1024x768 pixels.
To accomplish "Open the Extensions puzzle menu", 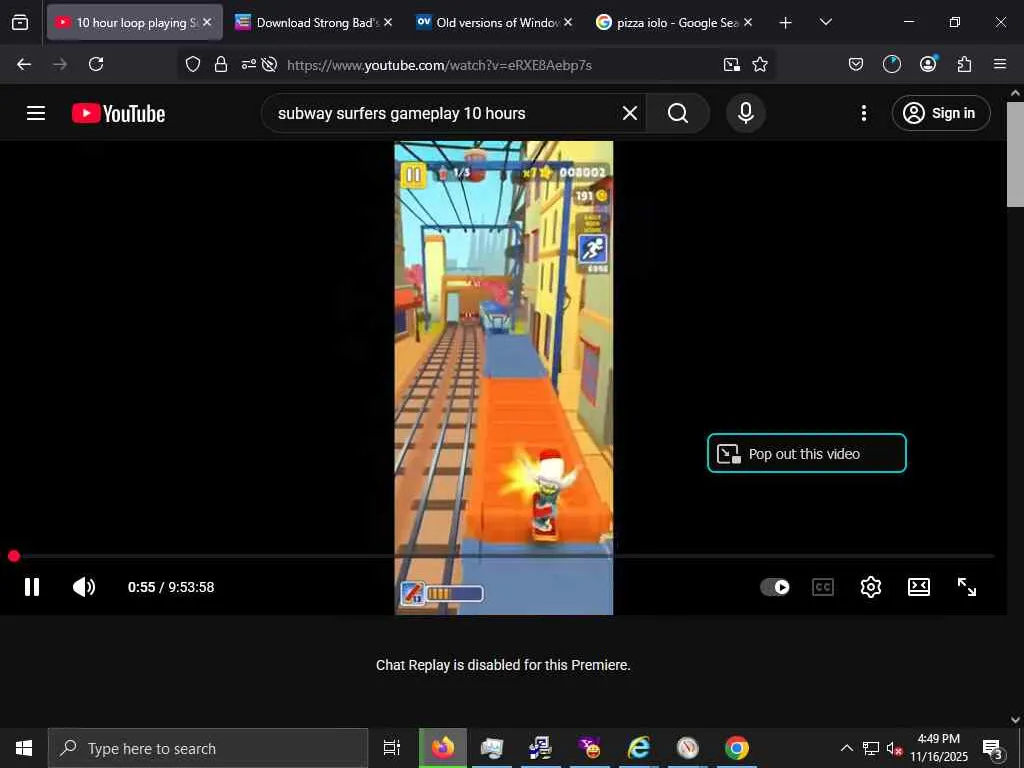I will (x=964, y=64).
